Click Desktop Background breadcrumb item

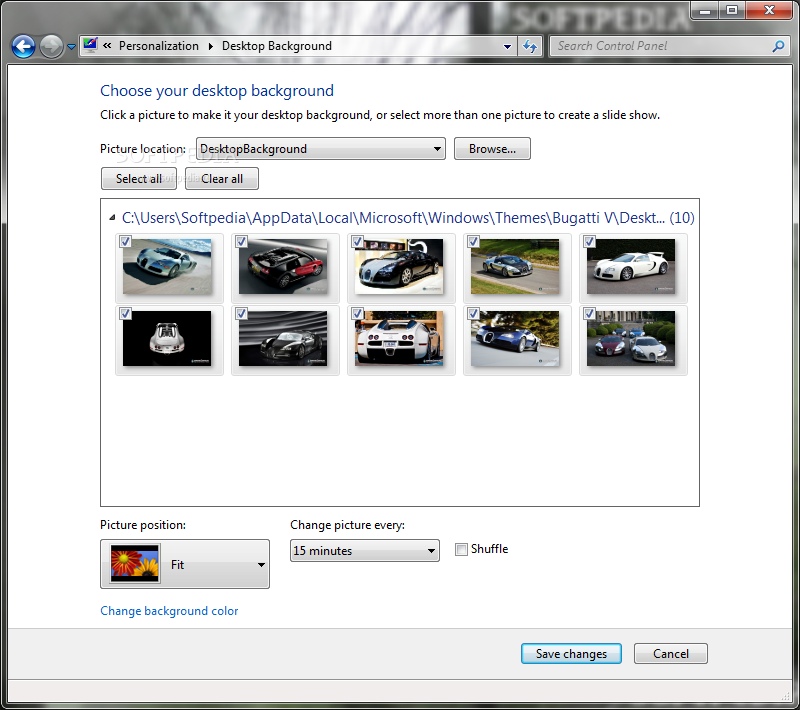(277, 46)
